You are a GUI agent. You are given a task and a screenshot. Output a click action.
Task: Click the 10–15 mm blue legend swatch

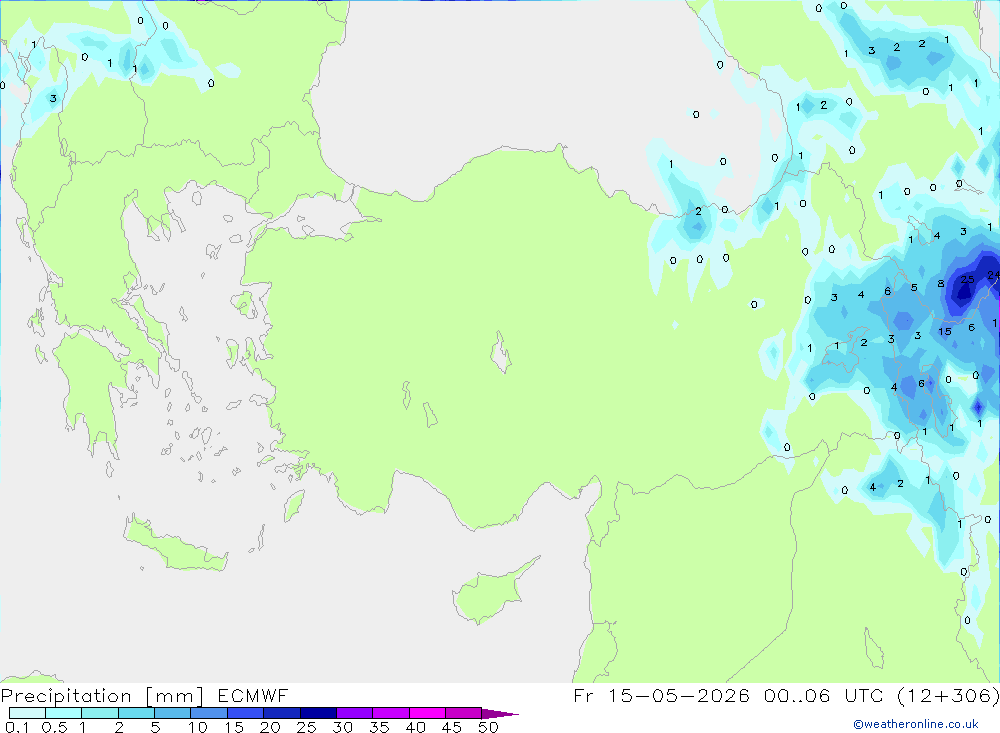209,713
